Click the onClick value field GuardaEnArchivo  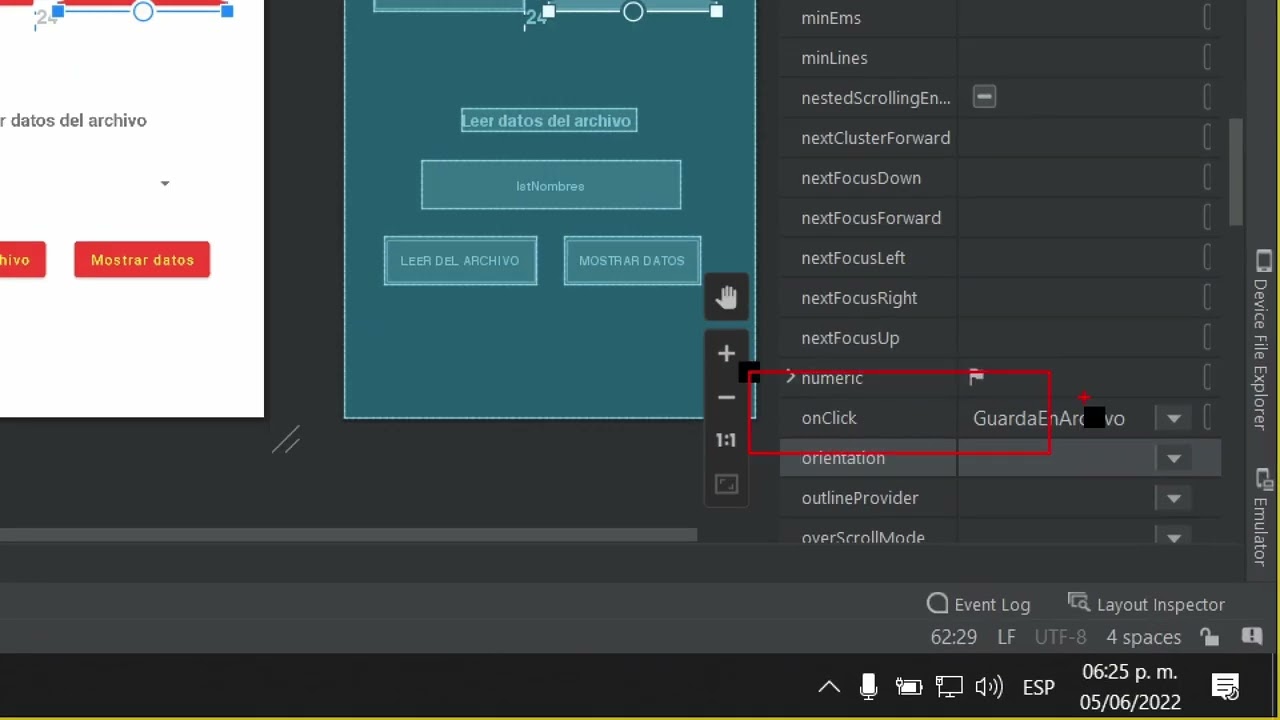coord(1056,418)
